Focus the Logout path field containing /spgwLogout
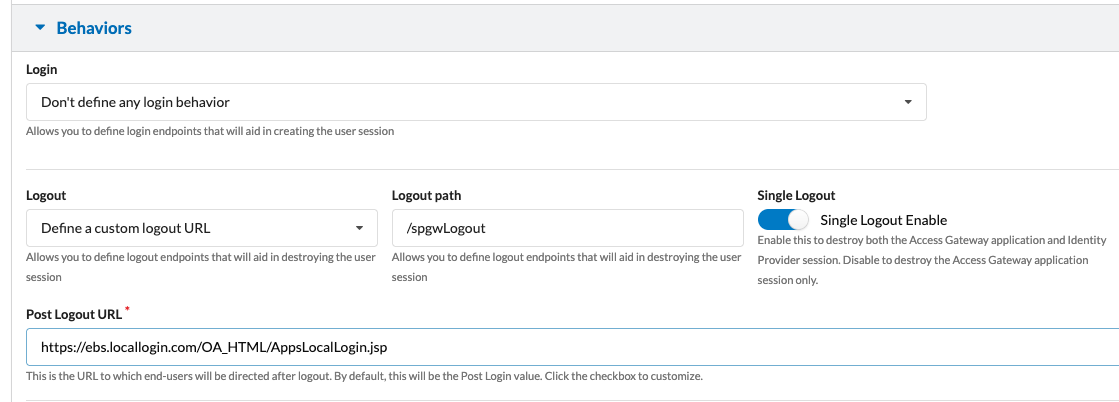 [567, 228]
